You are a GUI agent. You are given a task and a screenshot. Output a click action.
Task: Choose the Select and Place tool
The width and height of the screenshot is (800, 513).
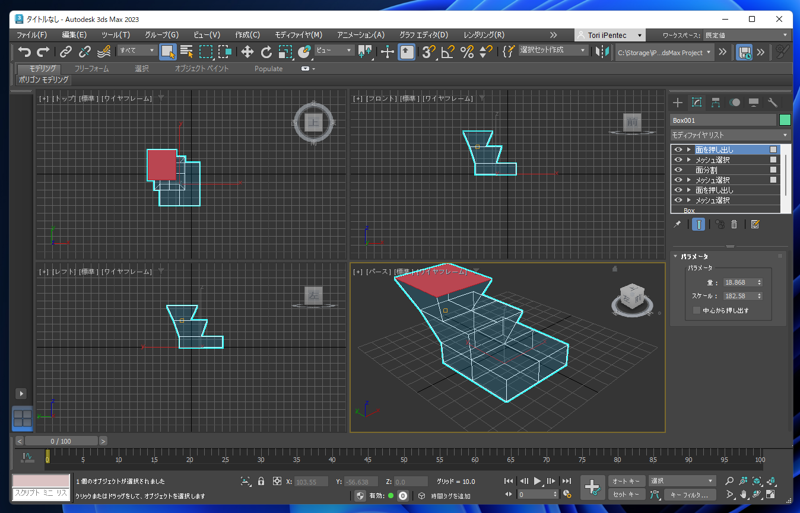coord(305,52)
